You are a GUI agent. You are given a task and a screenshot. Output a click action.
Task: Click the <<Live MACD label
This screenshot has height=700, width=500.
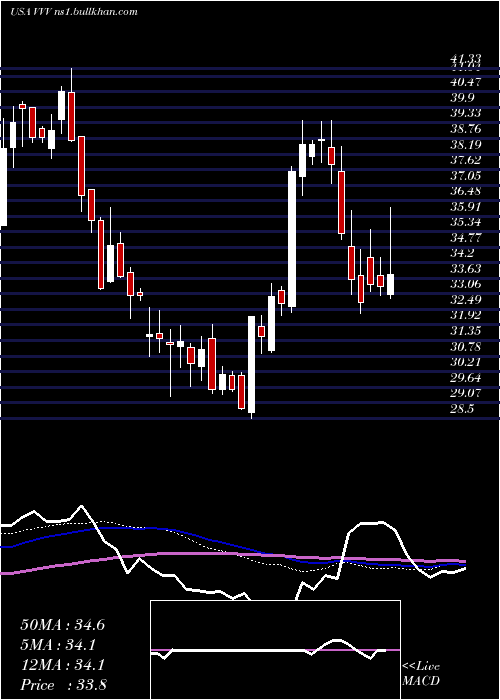(421, 674)
